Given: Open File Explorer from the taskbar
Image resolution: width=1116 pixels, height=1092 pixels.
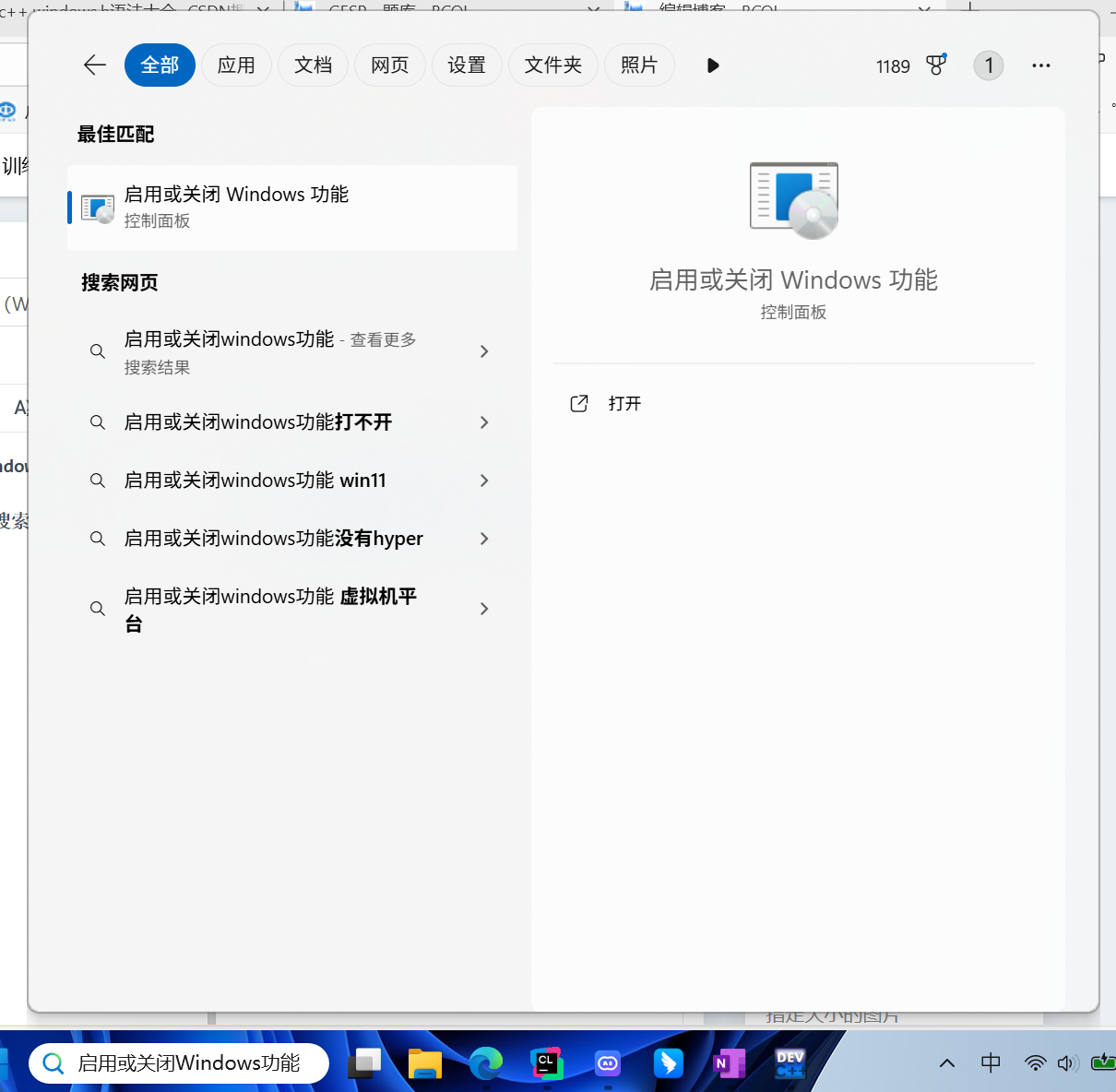Looking at the screenshot, I should click(x=425, y=1063).
